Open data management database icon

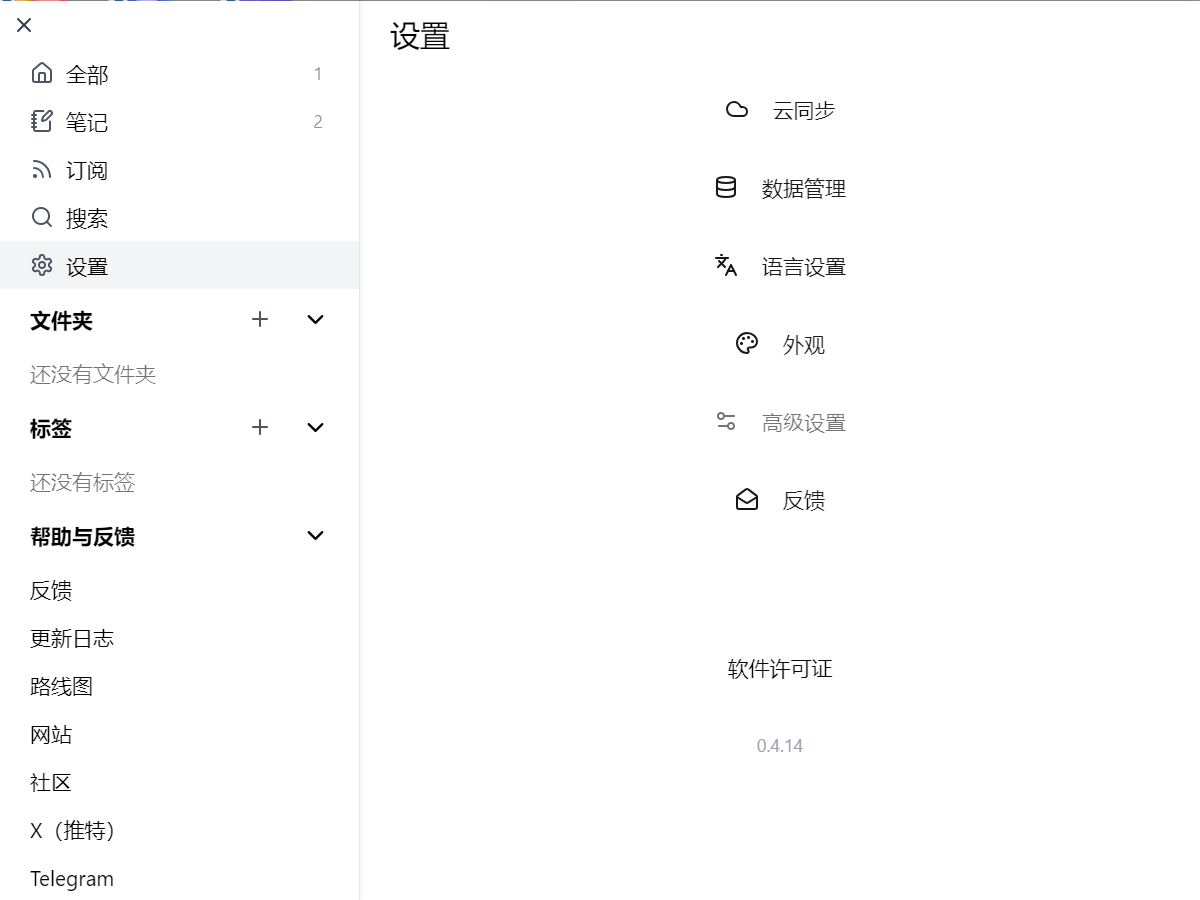pos(726,188)
